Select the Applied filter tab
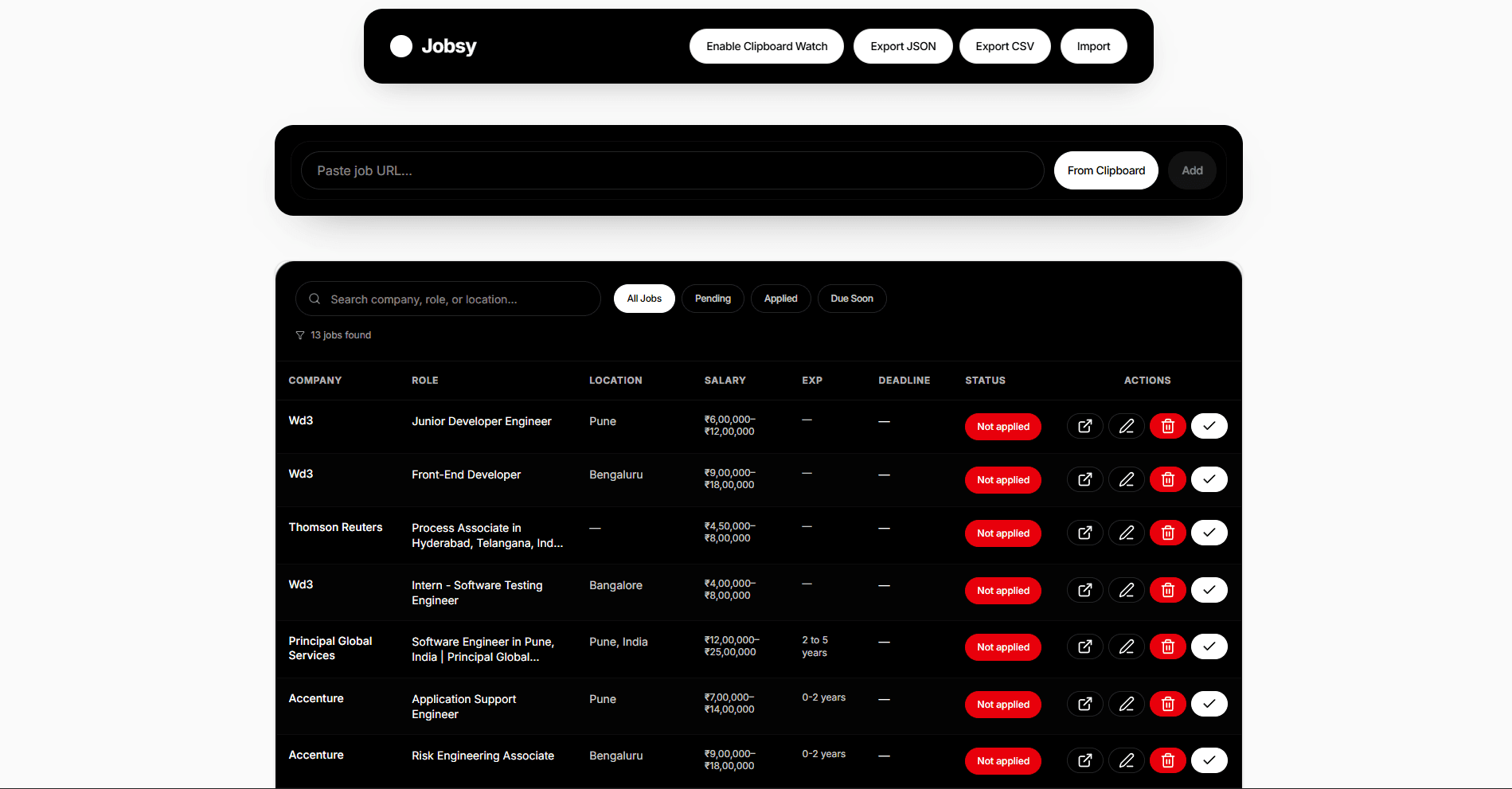Screen dimensions: 1512x789 [780, 299]
